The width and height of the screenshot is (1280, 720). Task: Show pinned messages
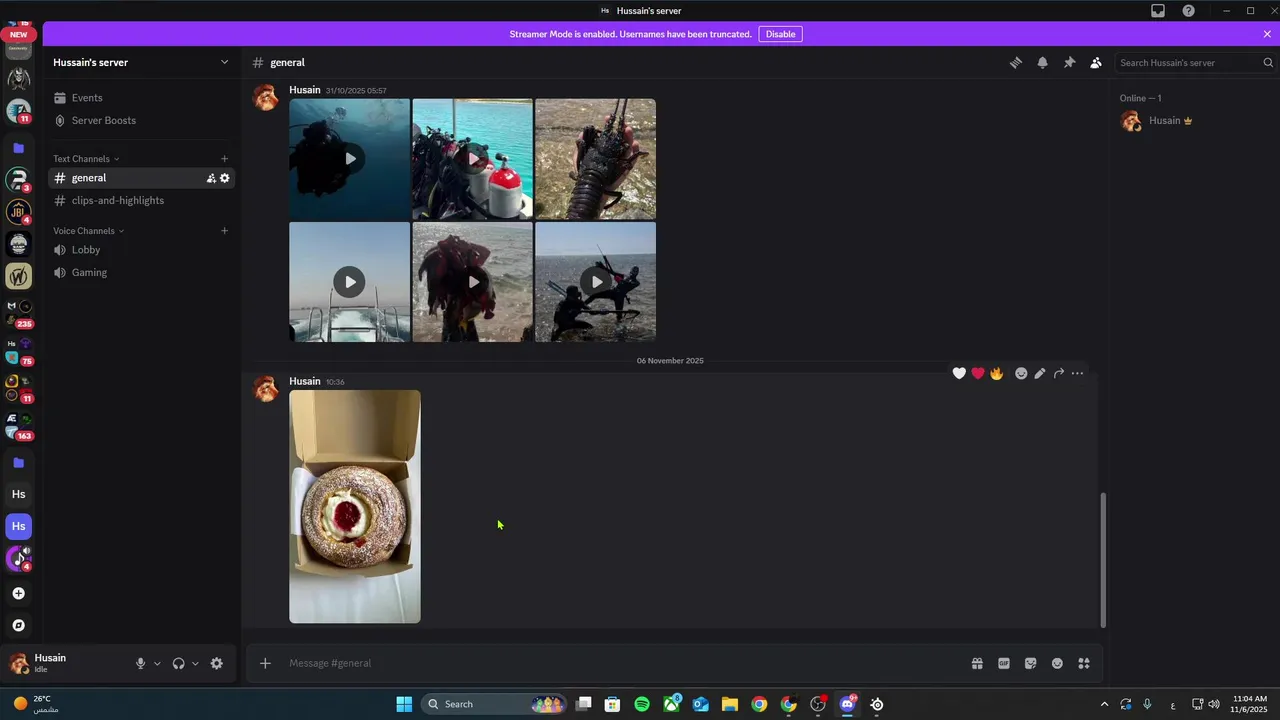[1069, 62]
